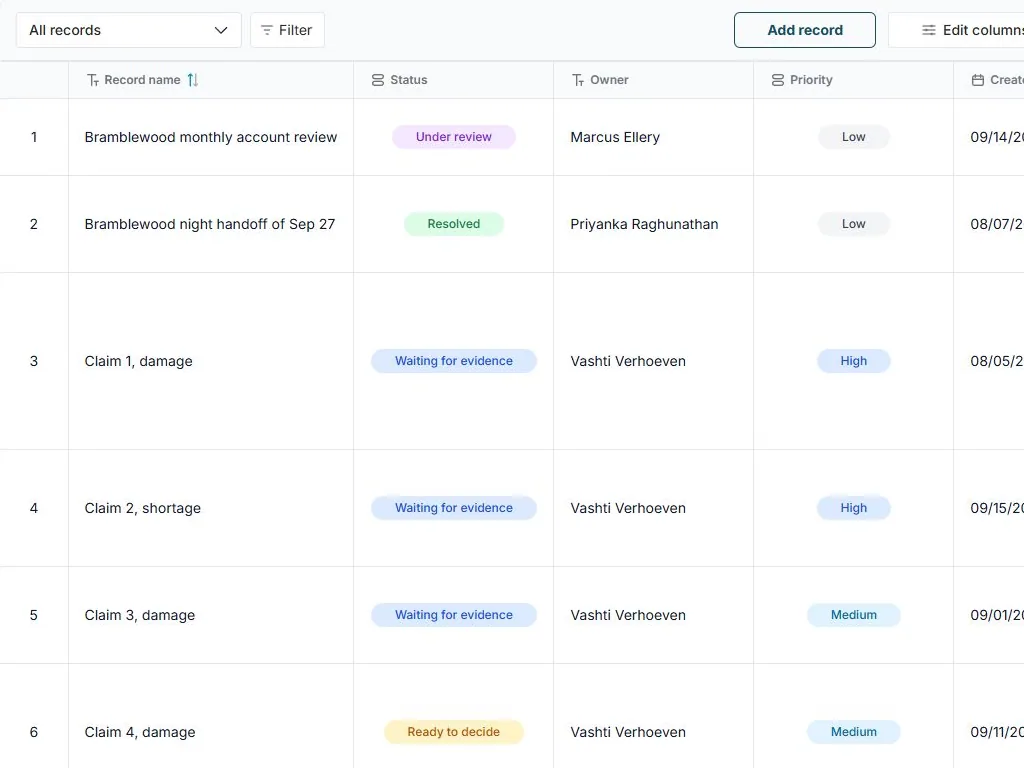
Task: Click the 'Ready to decide' status badge
Action: click(454, 732)
